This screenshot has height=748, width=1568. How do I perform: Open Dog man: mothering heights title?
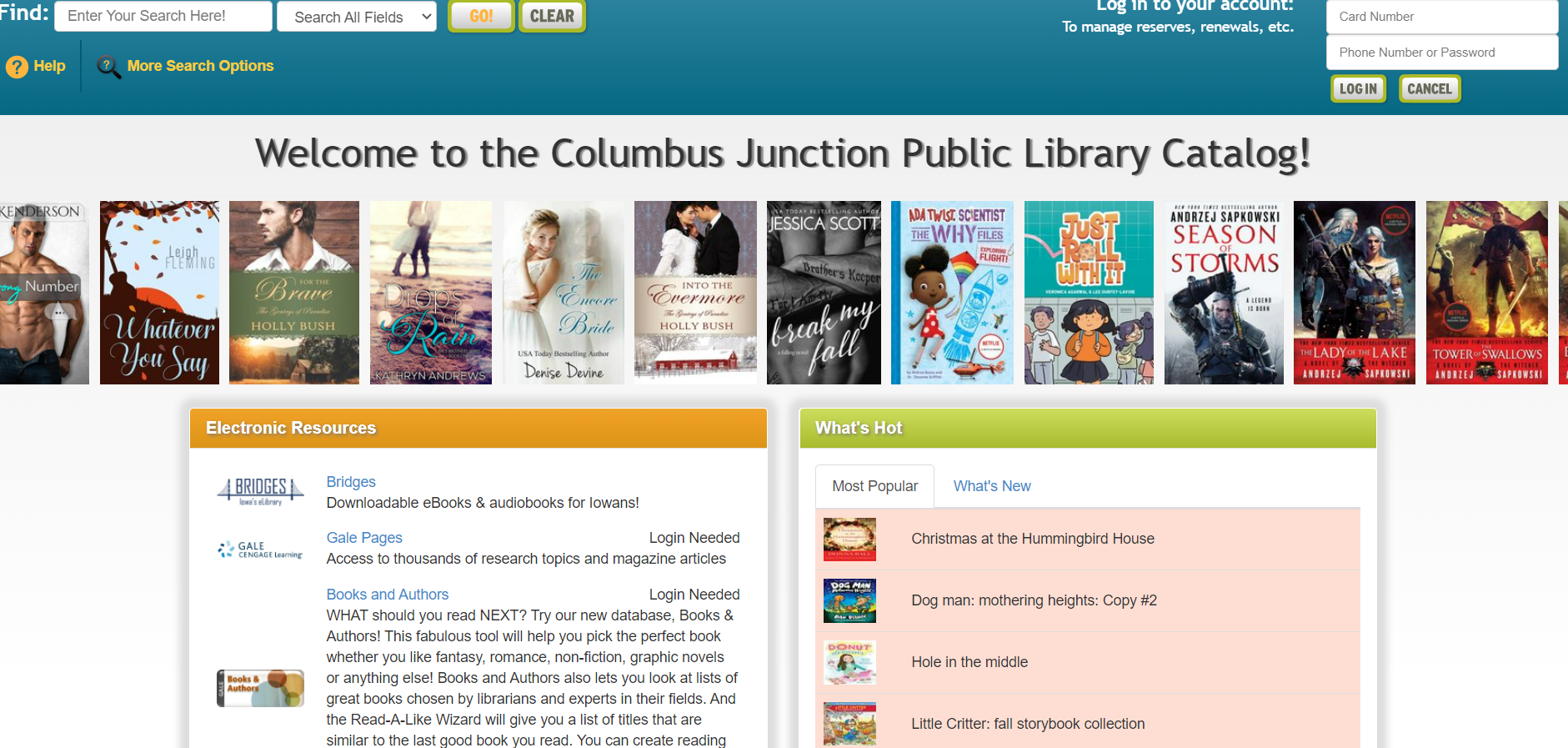[1034, 600]
